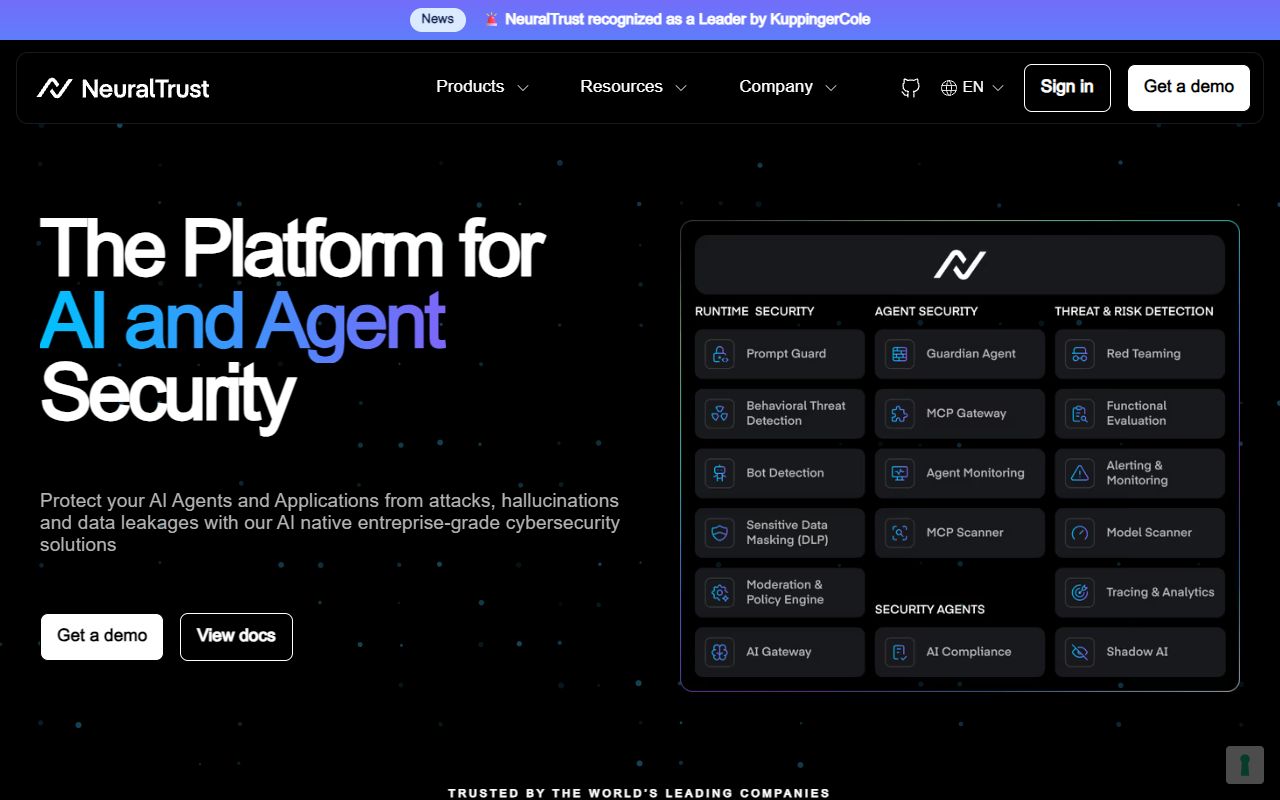
Task: Select the Sensitive Data Masking (DLP) icon
Action: tap(719, 532)
